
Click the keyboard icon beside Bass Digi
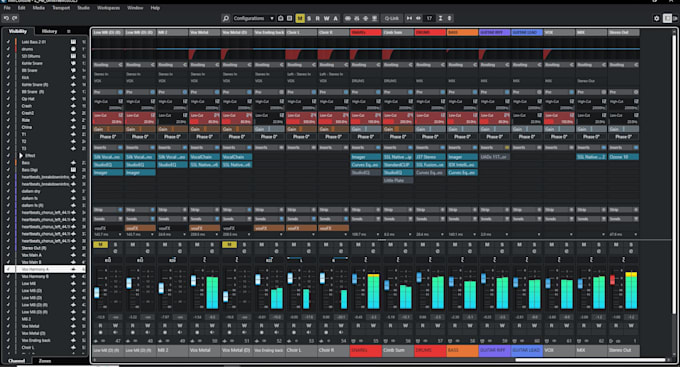(73, 170)
